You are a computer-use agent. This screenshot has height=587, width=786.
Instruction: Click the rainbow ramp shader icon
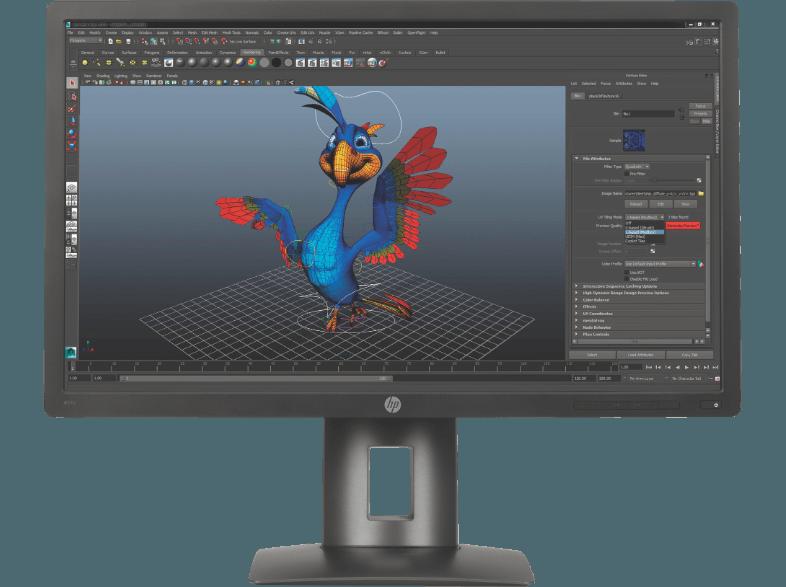(x=252, y=63)
